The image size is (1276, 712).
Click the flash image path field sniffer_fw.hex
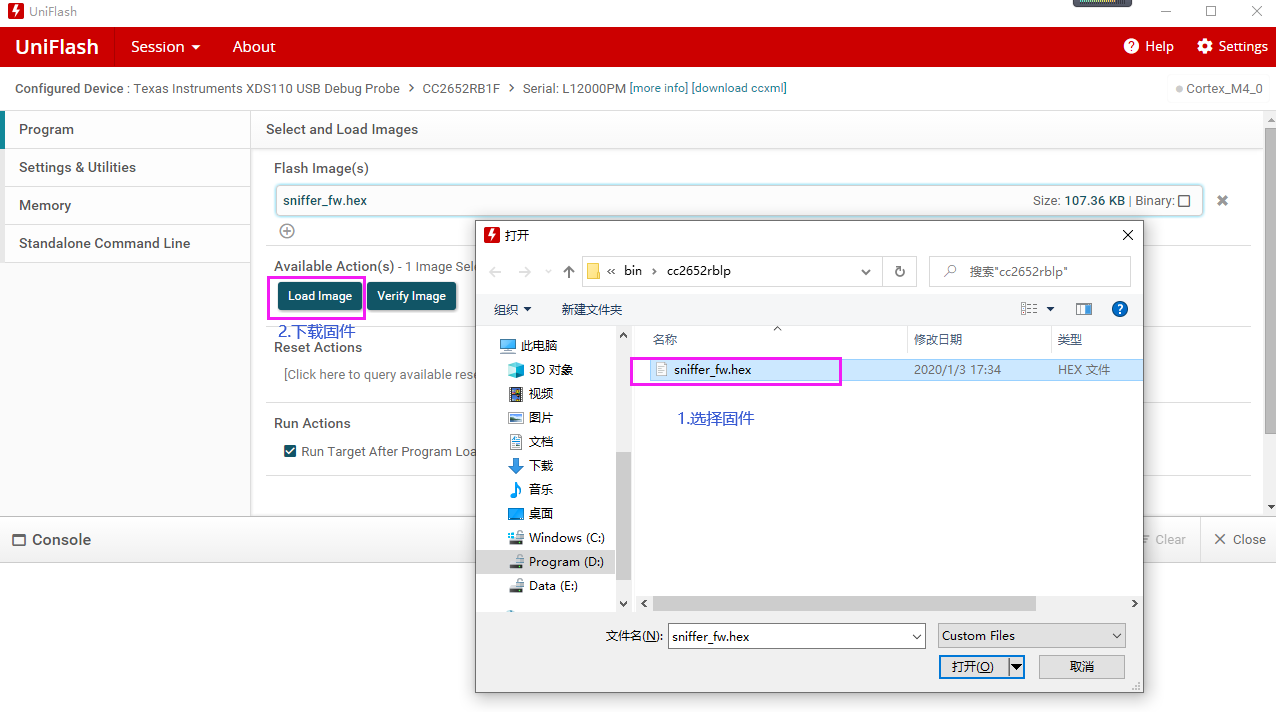[739, 201]
